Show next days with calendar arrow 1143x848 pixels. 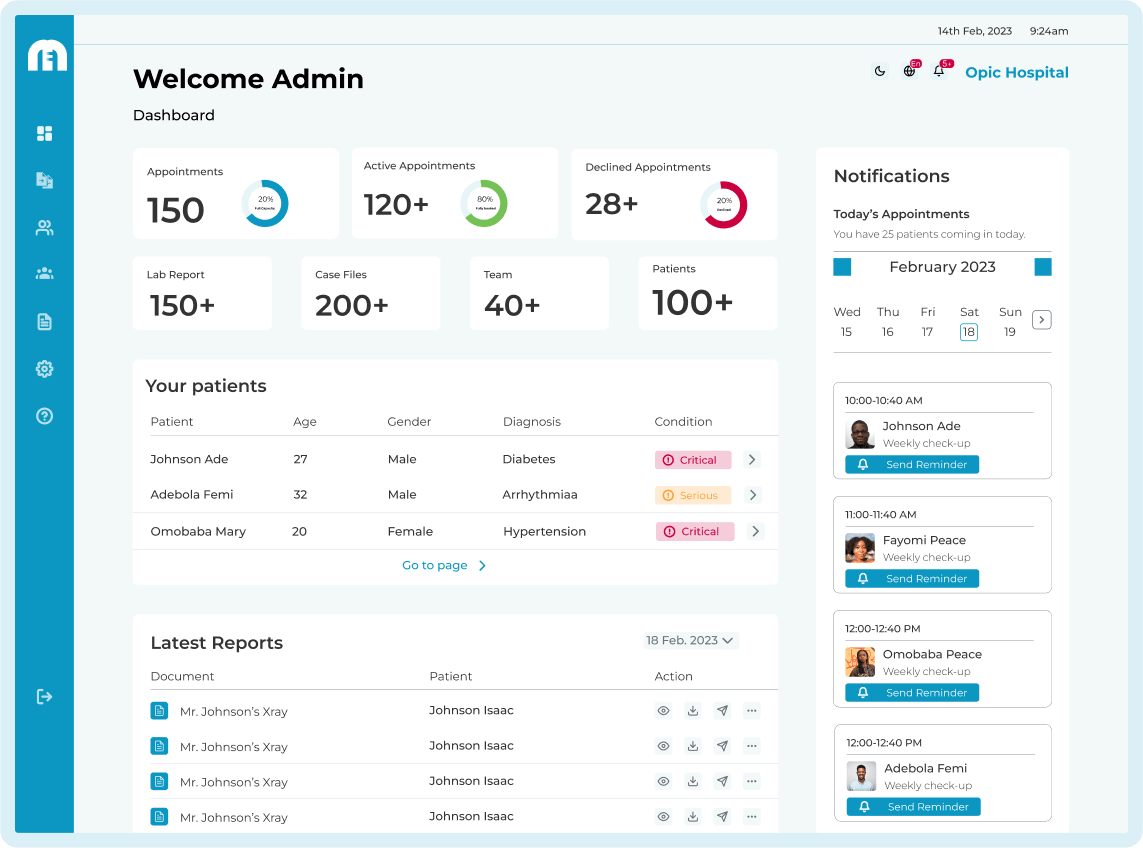coord(1041,320)
